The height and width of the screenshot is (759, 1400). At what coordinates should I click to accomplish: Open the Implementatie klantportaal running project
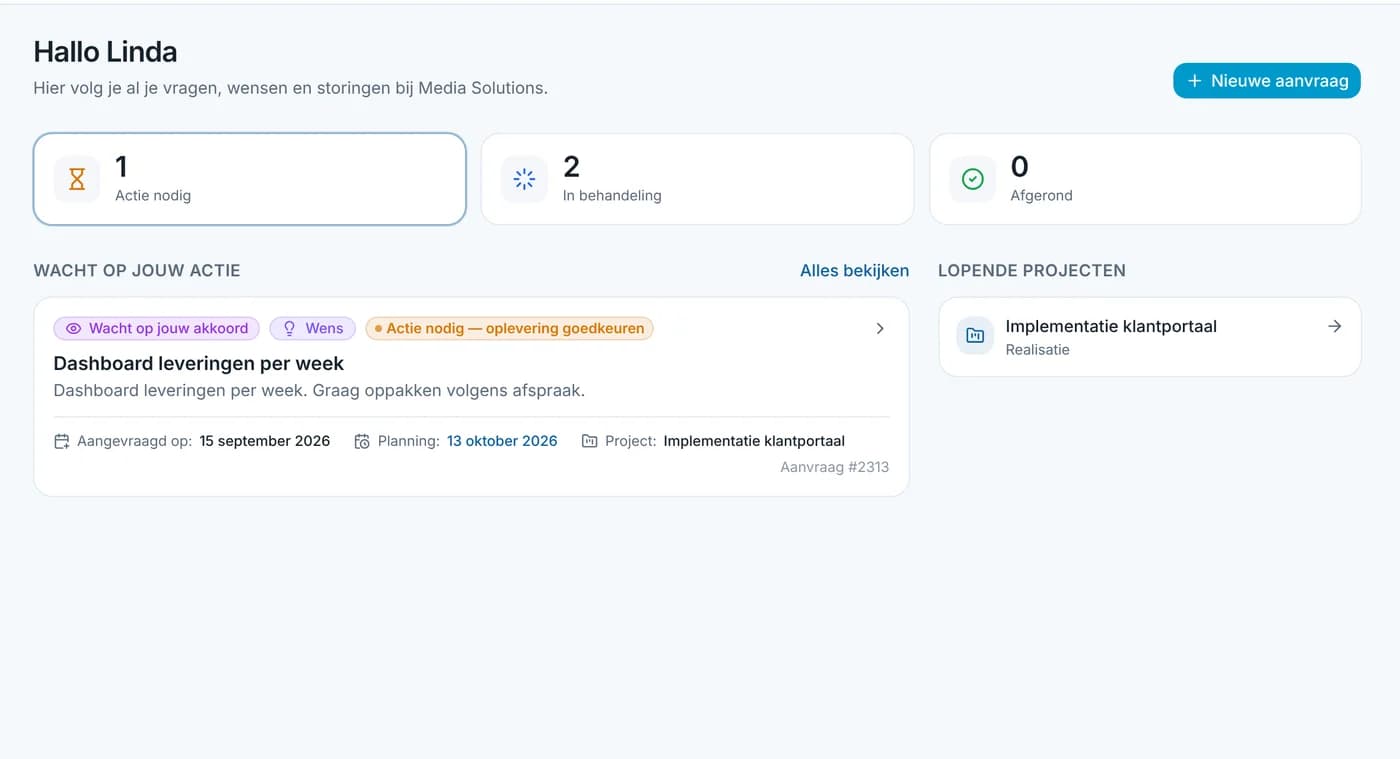pyautogui.click(x=1150, y=337)
